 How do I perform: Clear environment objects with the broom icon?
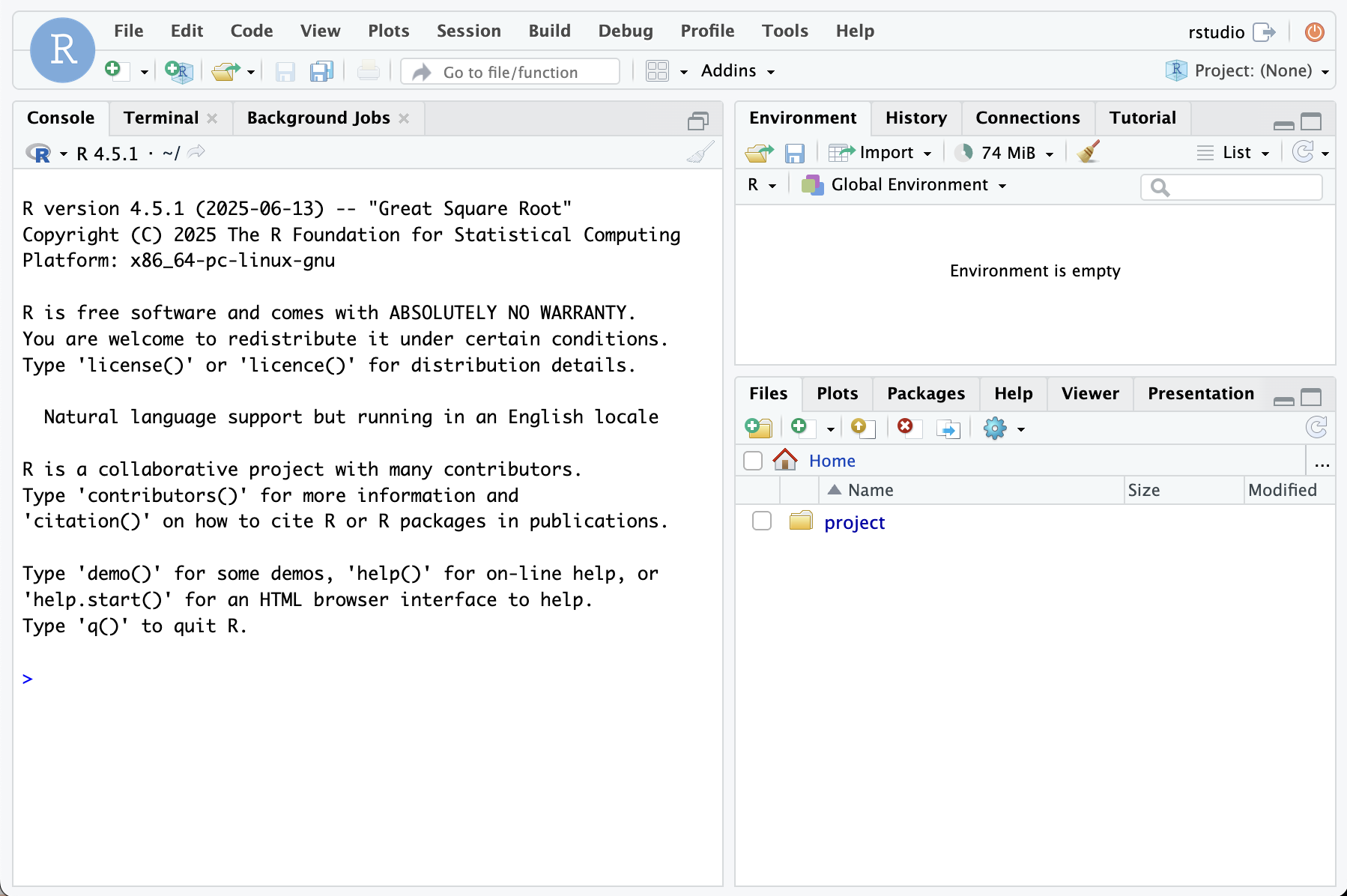point(1089,152)
